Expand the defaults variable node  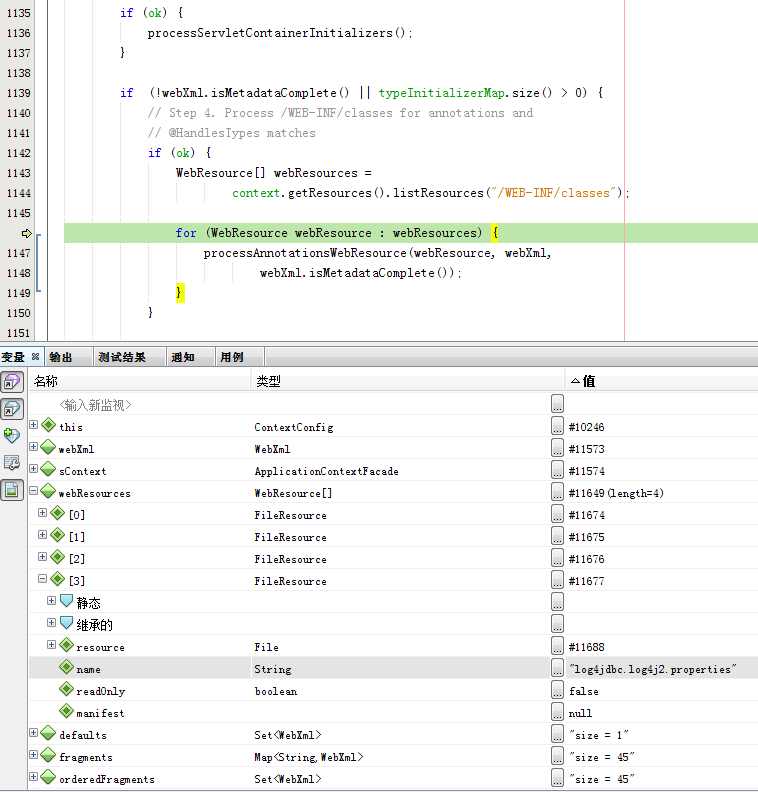pos(33,733)
